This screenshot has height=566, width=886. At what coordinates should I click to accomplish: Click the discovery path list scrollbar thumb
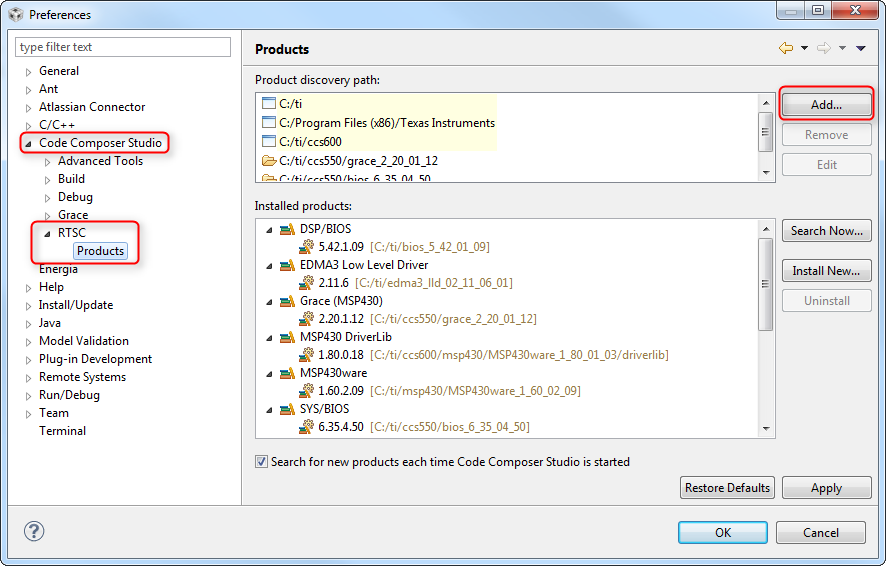coord(766,132)
